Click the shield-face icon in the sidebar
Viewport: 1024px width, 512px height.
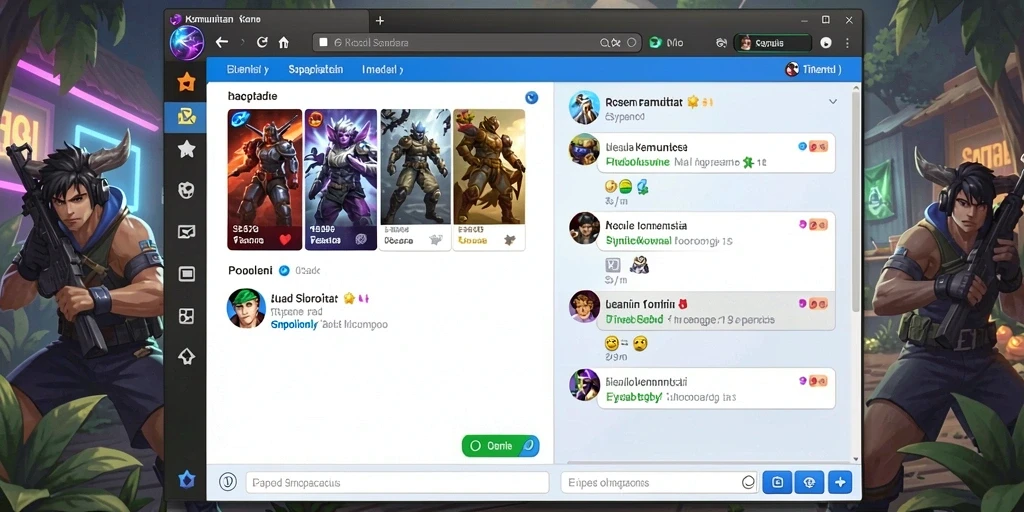[187, 190]
